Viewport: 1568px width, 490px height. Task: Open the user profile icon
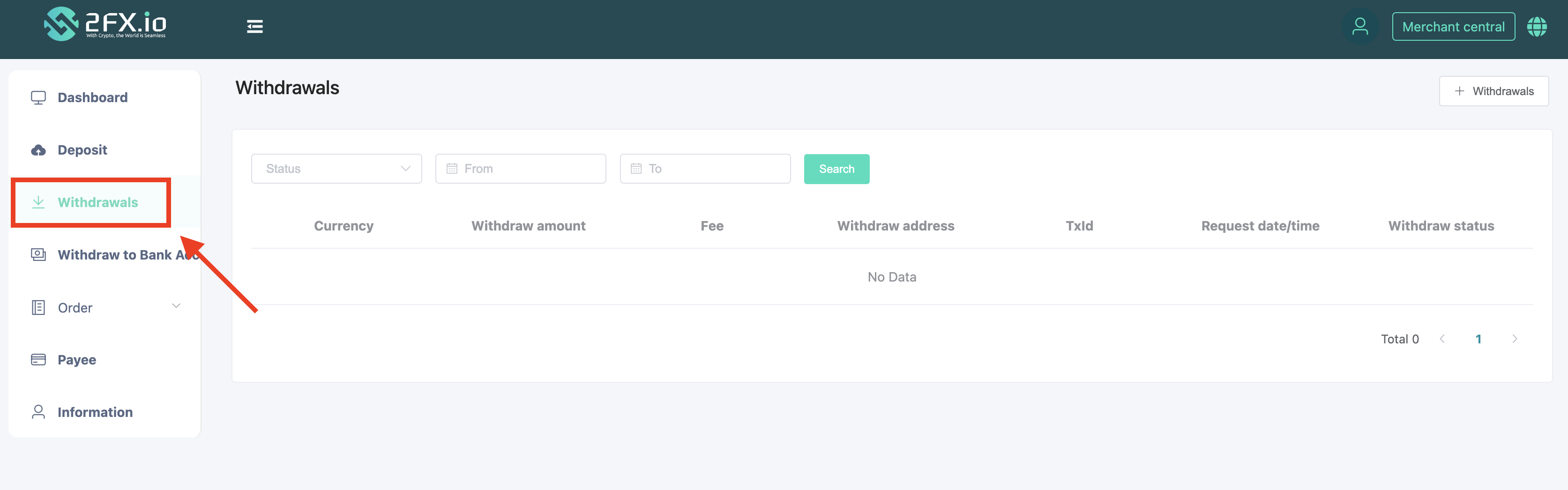[x=1360, y=27]
